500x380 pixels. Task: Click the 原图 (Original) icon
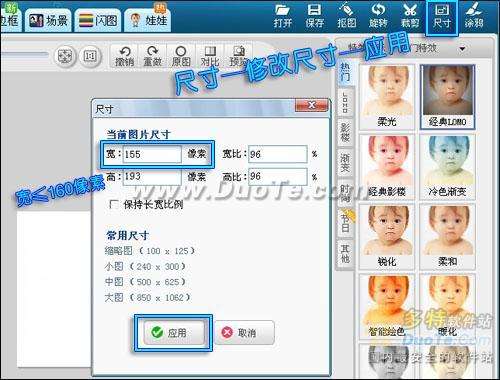coord(181,56)
